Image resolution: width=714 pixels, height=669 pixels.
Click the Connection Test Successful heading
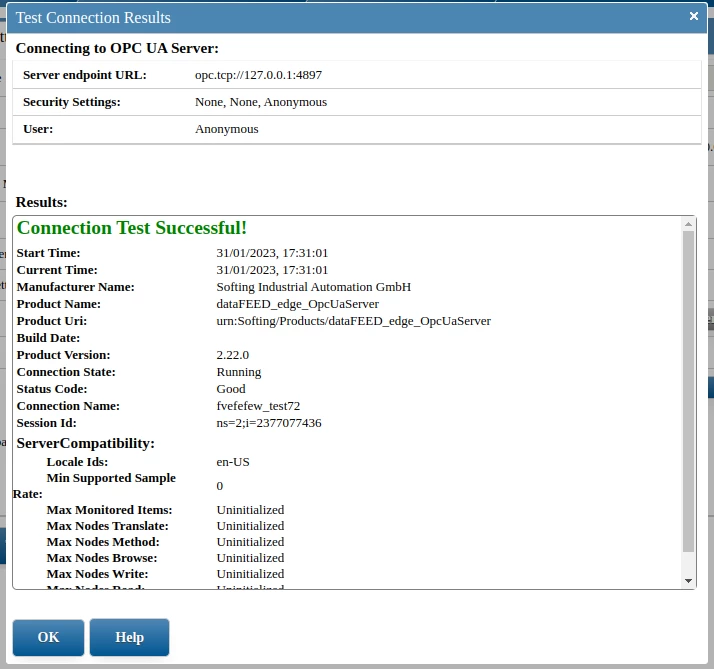132,228
